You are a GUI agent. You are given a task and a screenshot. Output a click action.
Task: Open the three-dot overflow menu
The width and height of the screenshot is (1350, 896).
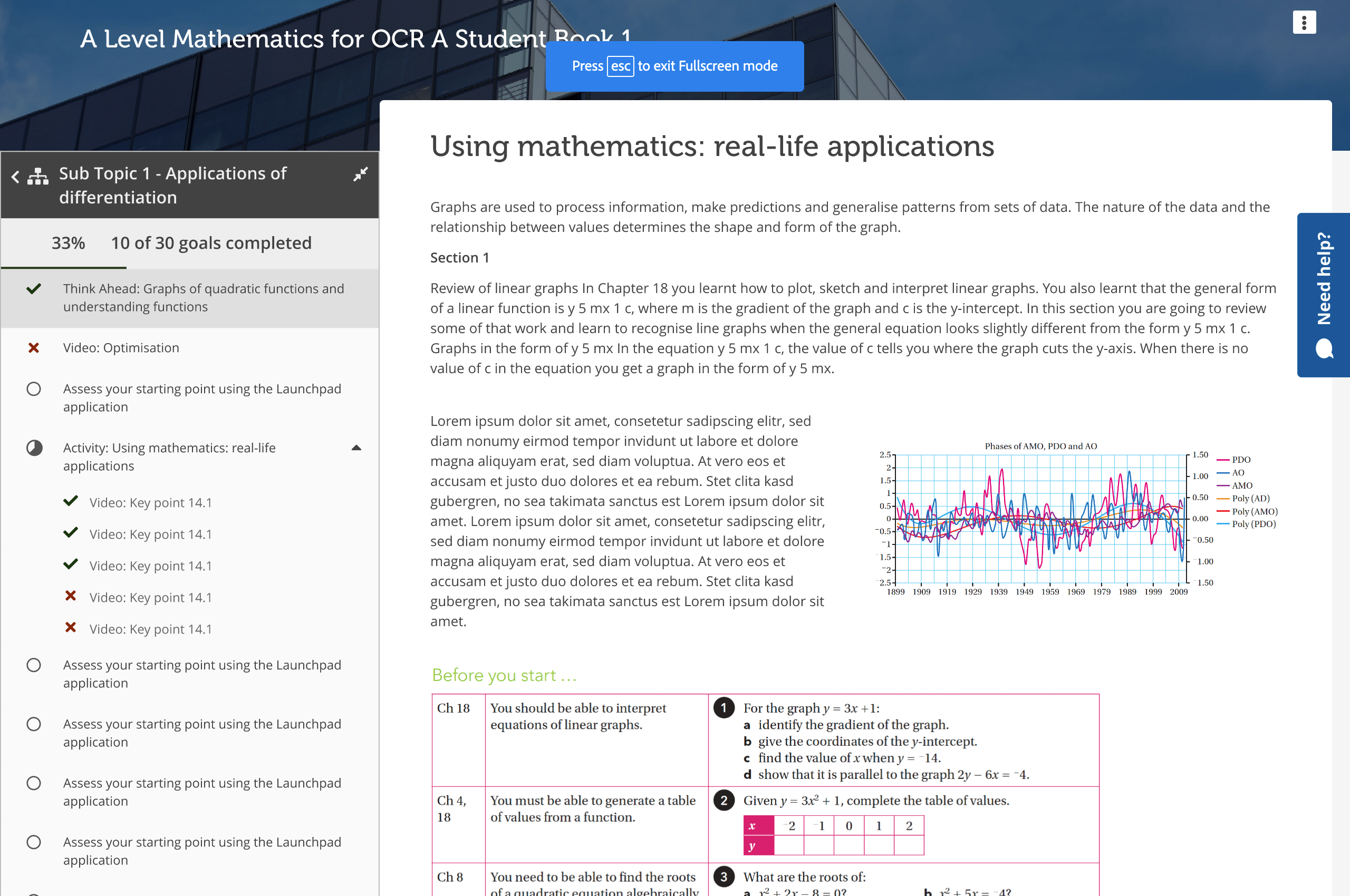1304,22
